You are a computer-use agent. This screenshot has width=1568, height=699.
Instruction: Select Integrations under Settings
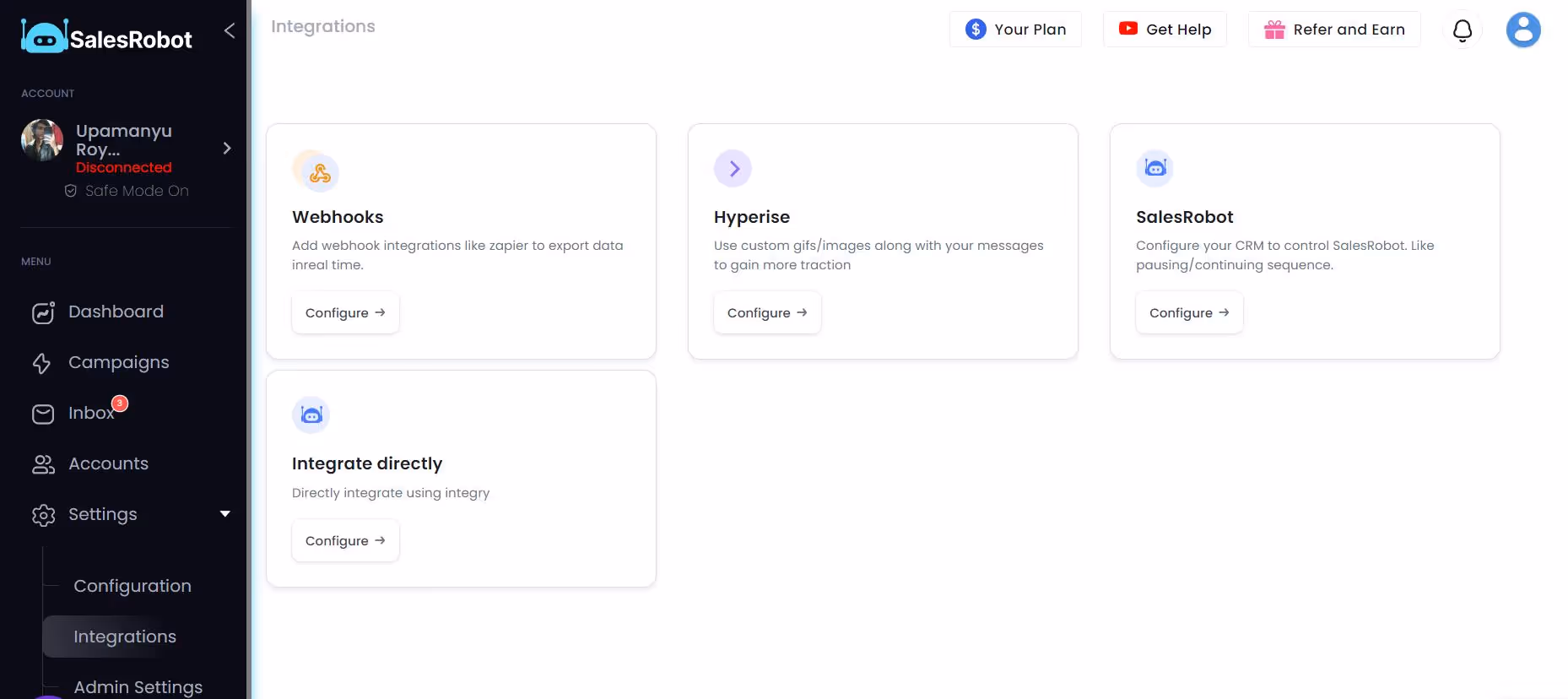tap(125, 637)
